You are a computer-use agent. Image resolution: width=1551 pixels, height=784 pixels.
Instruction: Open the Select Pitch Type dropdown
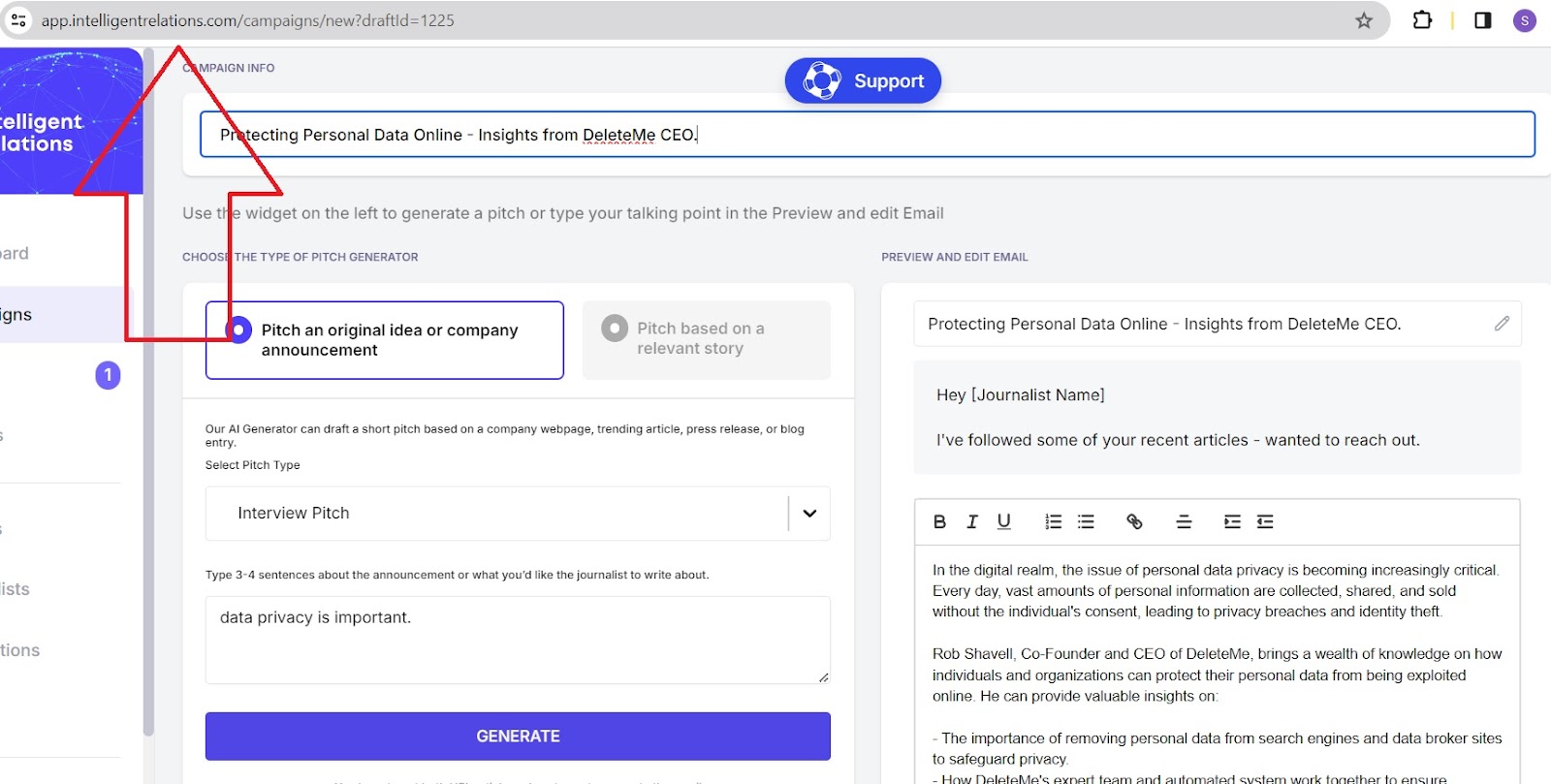518,514
